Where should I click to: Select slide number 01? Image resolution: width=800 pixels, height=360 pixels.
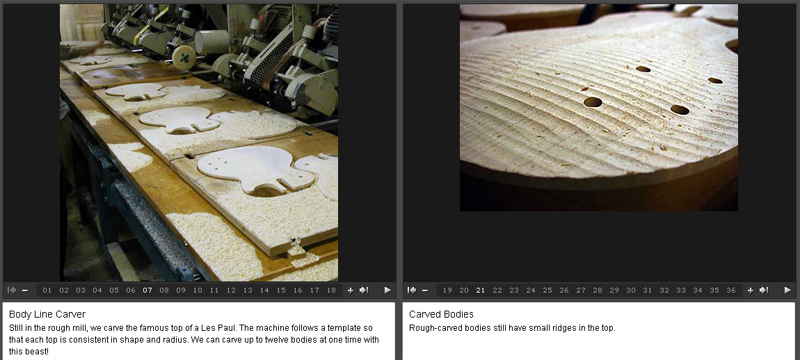pos(47,290)
